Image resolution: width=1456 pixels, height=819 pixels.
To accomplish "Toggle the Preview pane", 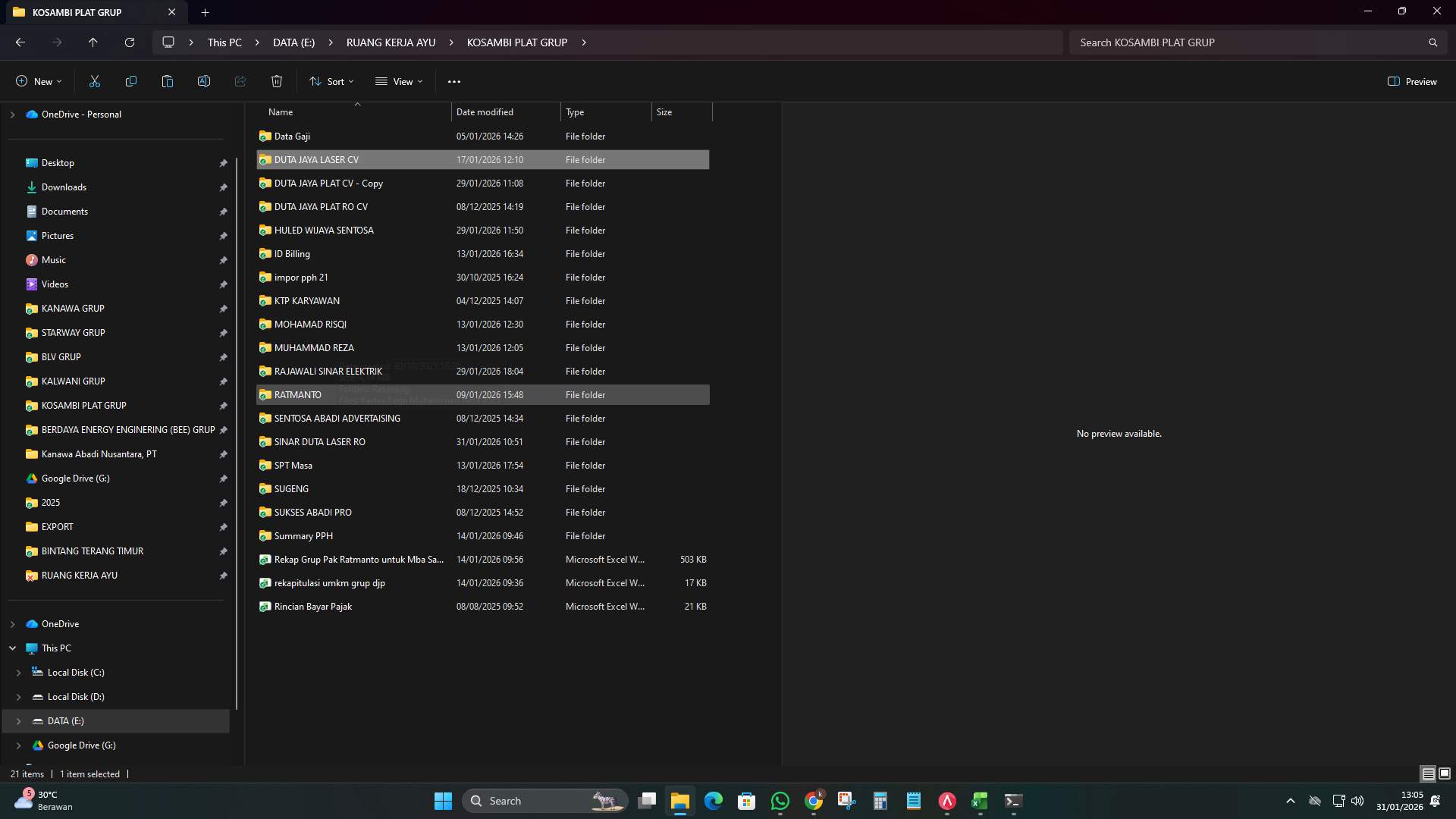I will coord(1412,81).
